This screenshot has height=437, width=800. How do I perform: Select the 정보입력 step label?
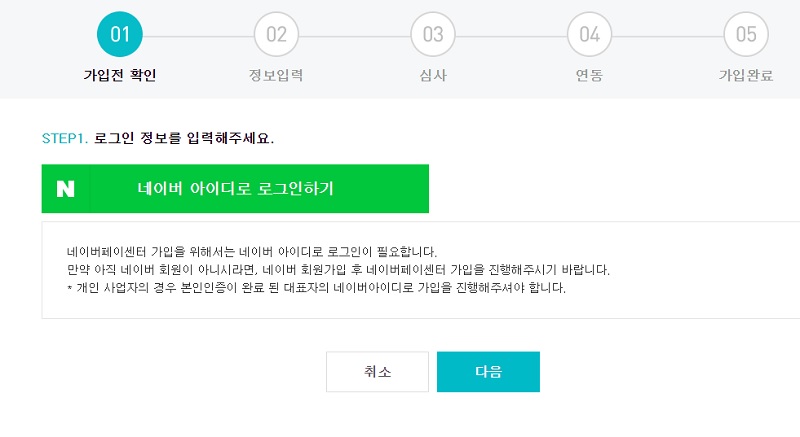pos(276,76)
